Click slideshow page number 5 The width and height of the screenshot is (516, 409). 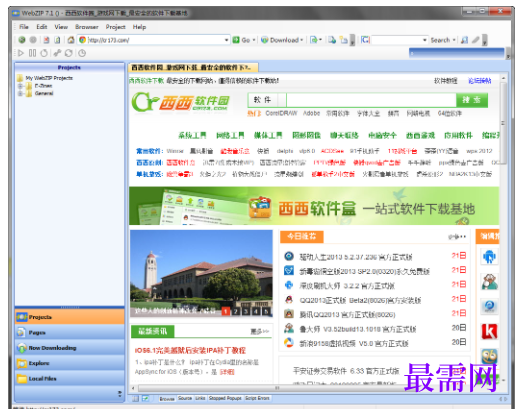[x=267, y=311]
